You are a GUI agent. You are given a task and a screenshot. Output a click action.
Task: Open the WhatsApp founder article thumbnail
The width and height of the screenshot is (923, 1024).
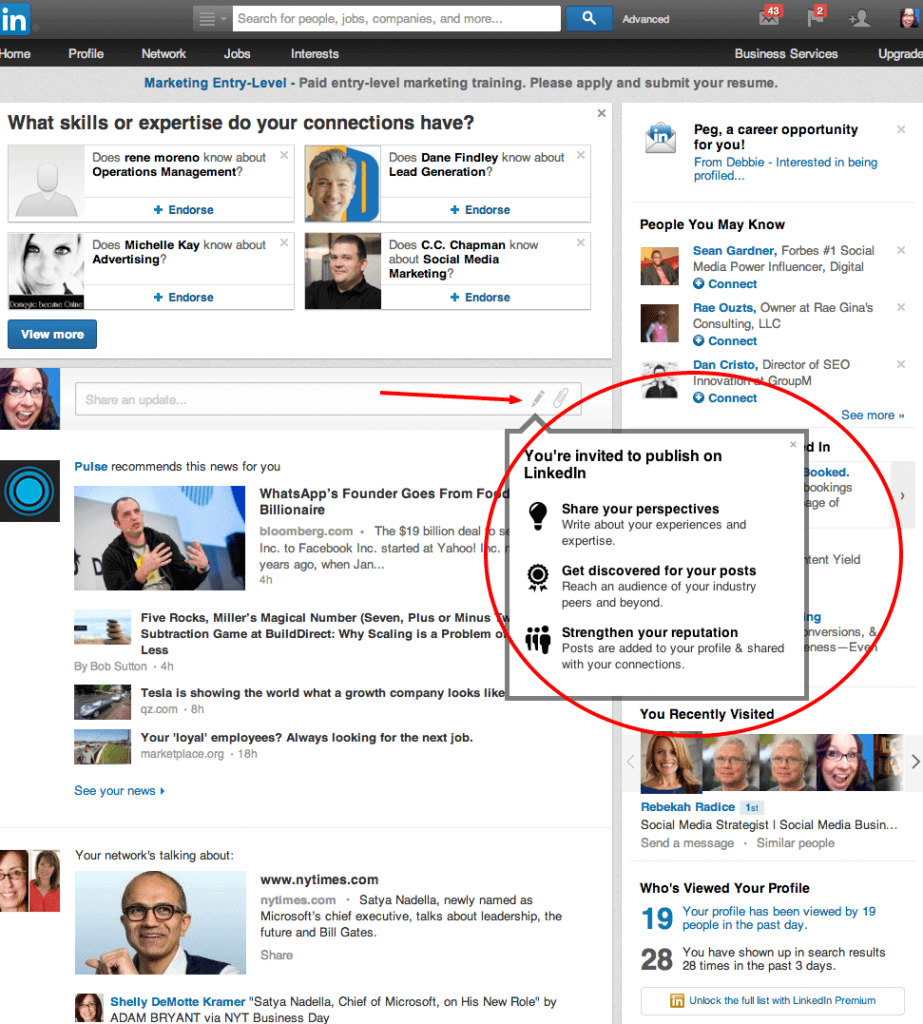[159, 537]
